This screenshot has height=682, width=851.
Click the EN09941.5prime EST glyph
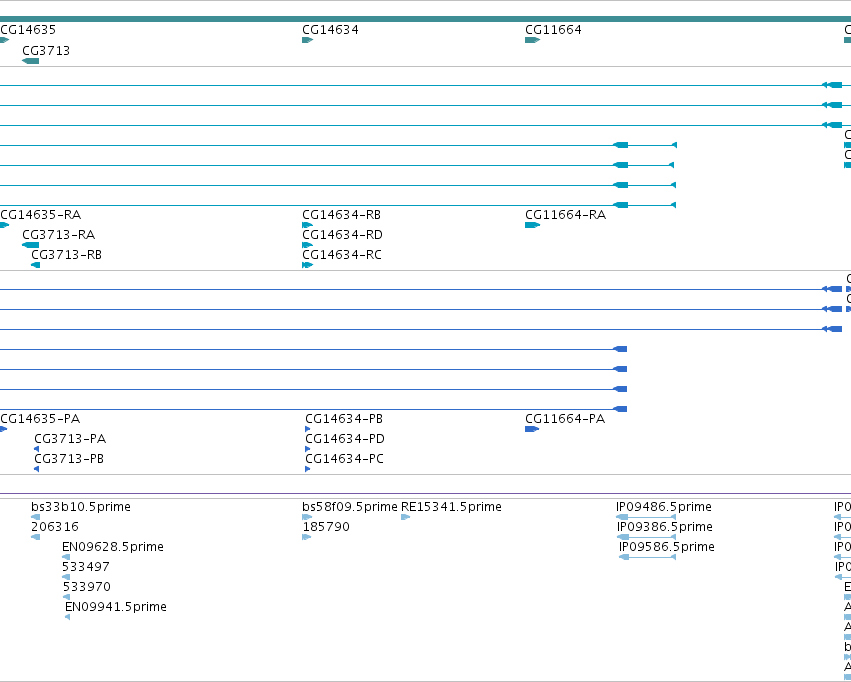(x=67, y=617)
